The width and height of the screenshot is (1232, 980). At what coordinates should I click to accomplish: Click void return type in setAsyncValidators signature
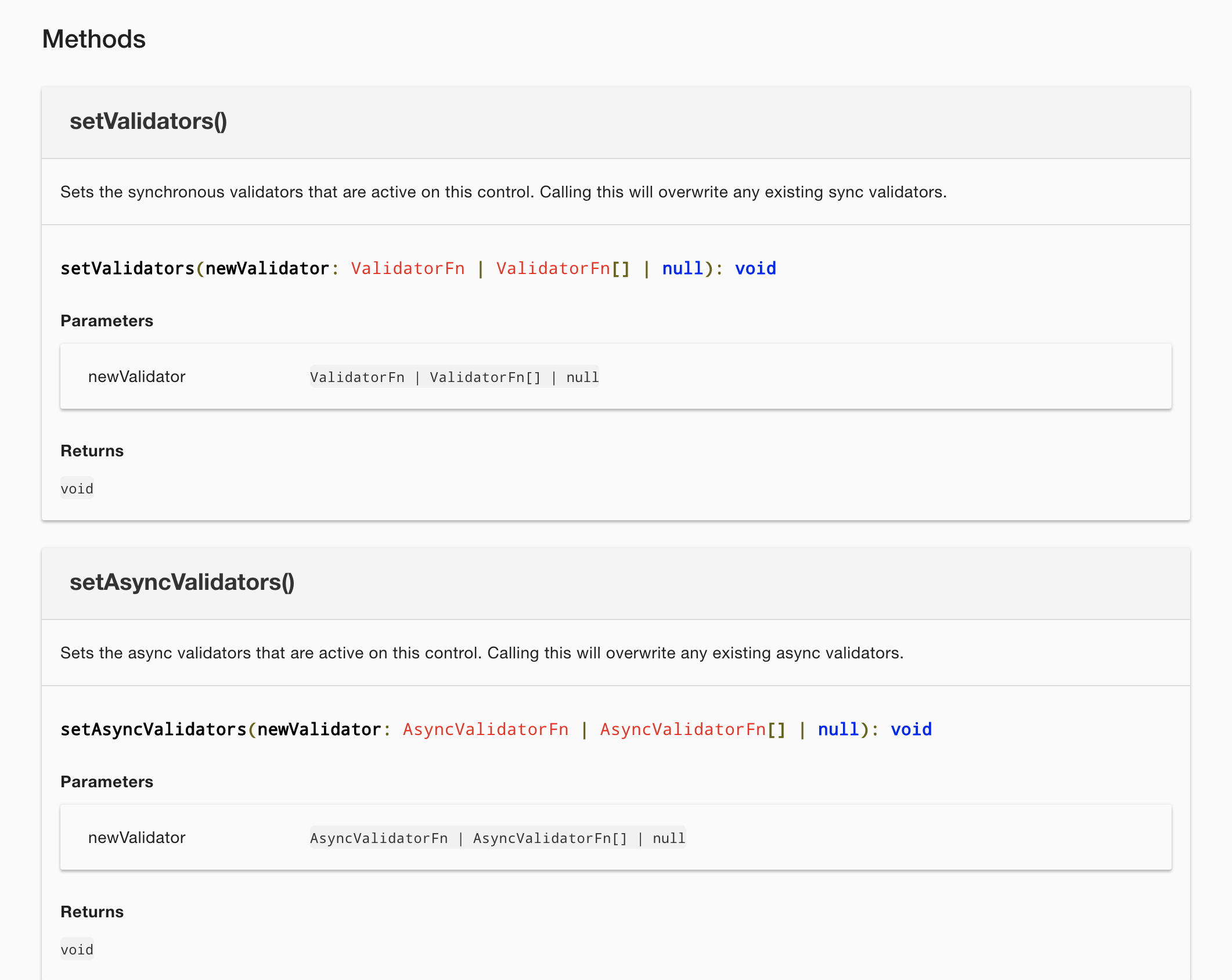910,729
